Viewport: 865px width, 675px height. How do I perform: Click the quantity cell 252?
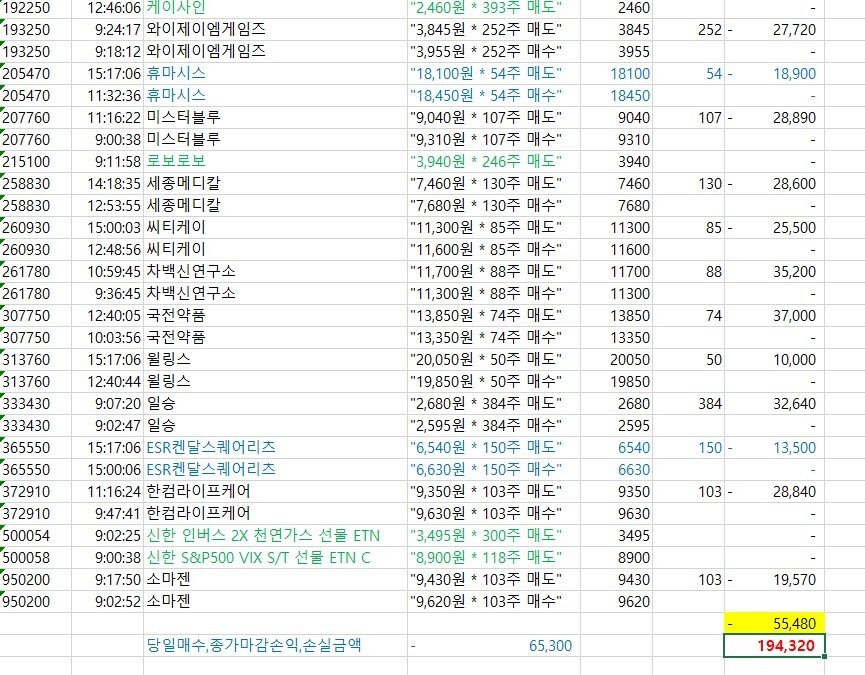[x=688, y=29]
